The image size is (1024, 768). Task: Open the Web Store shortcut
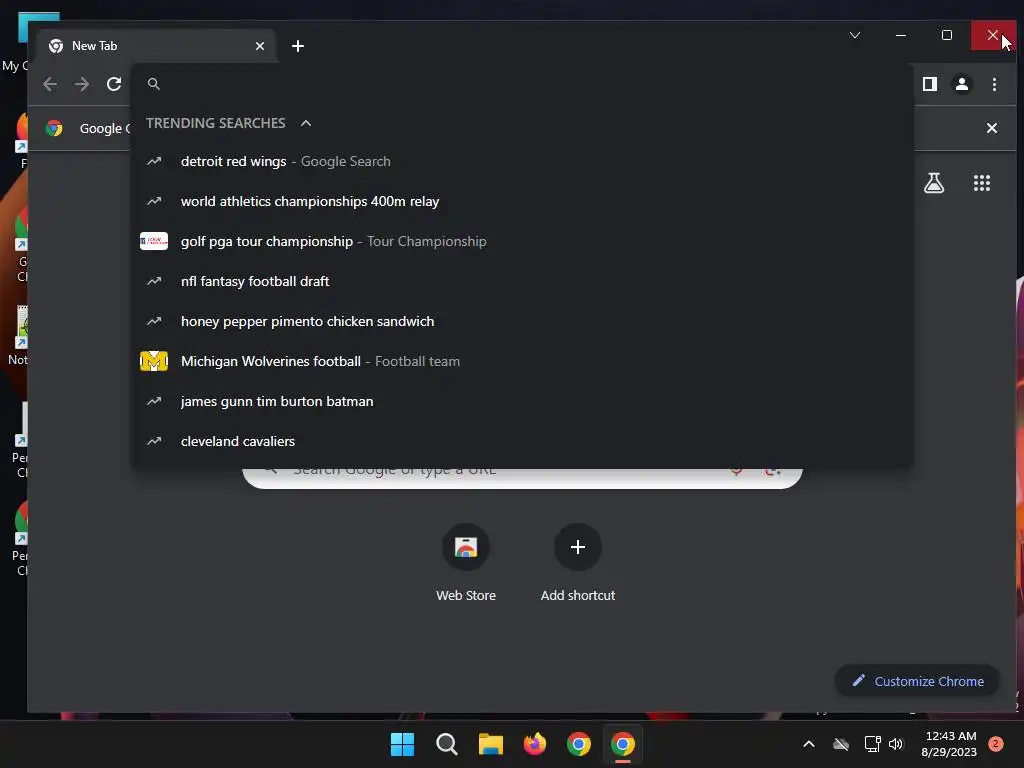(466, 562)
